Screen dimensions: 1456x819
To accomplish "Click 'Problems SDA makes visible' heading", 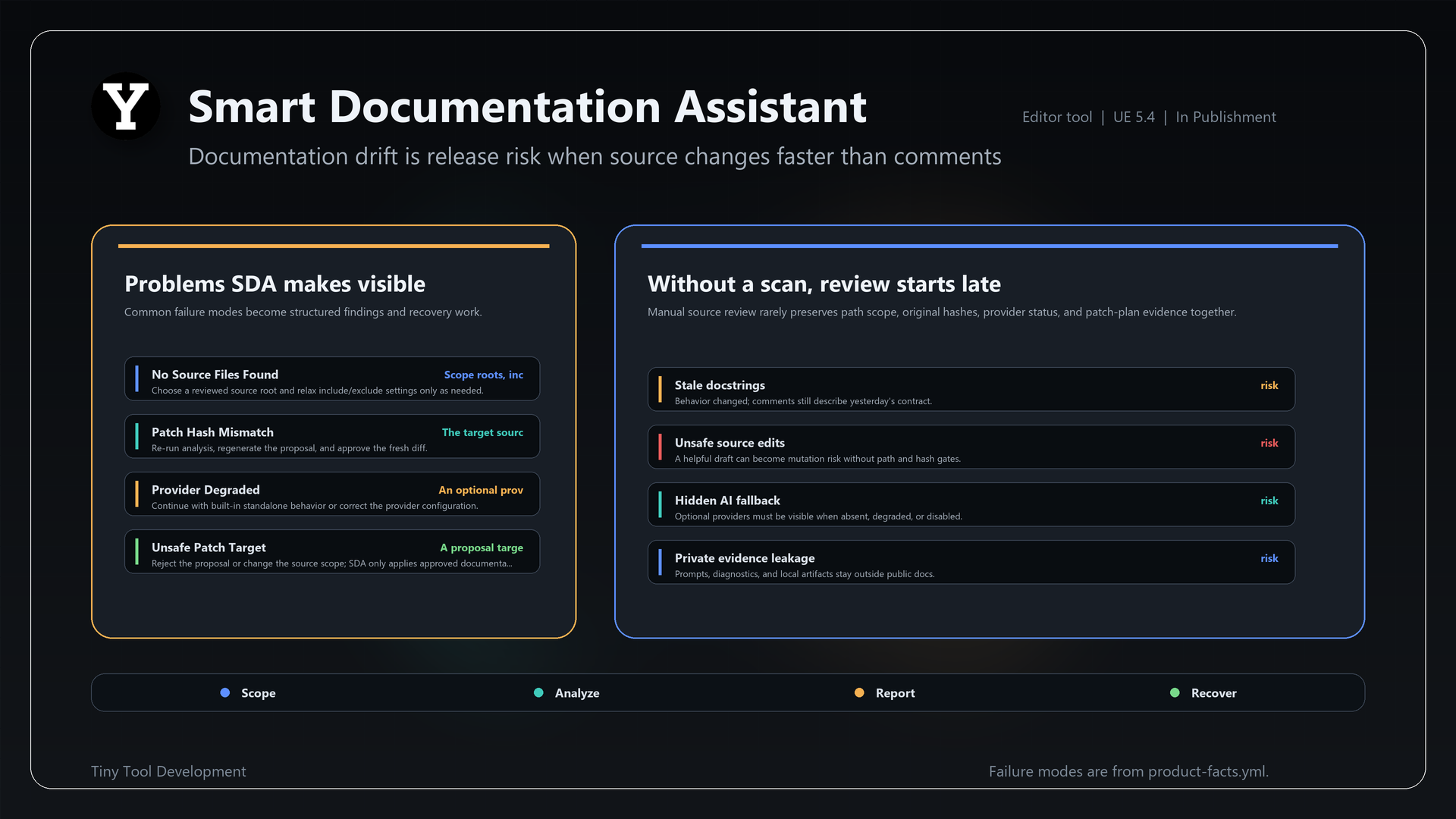I will 275,284.
